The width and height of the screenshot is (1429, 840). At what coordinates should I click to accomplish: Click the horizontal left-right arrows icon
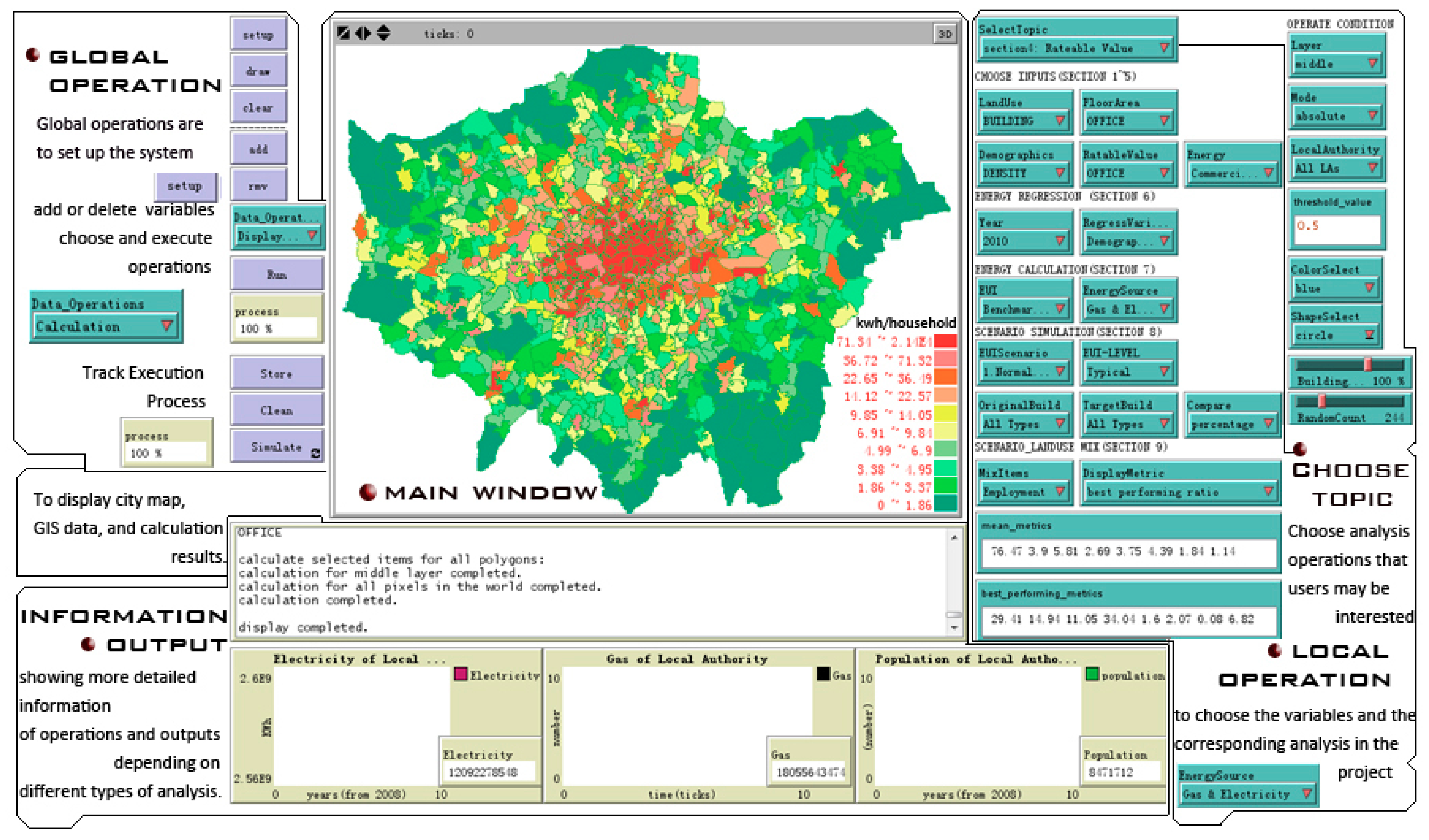(363, 33)
